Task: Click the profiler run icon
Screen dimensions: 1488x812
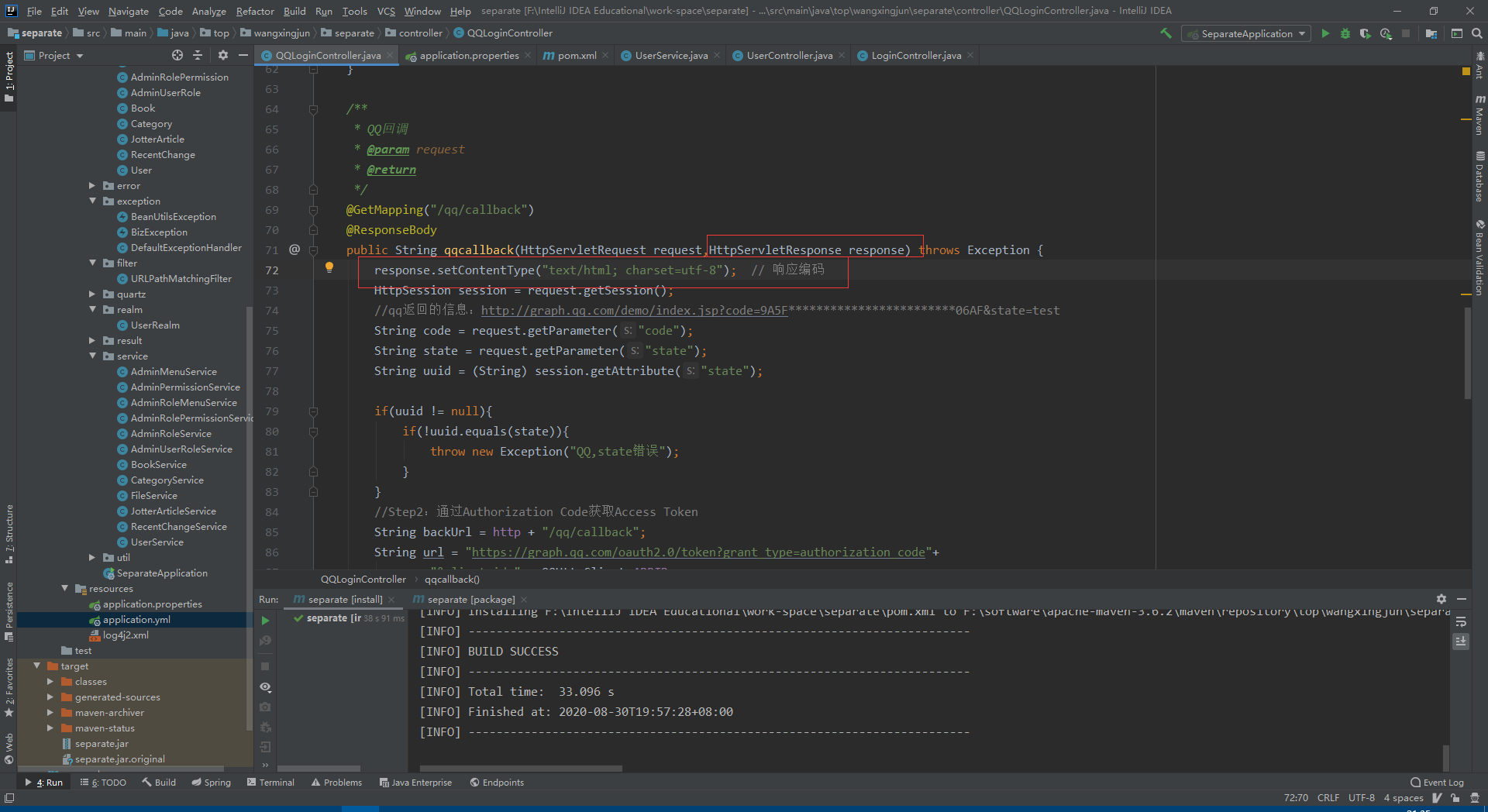Action: [1386, 33]
